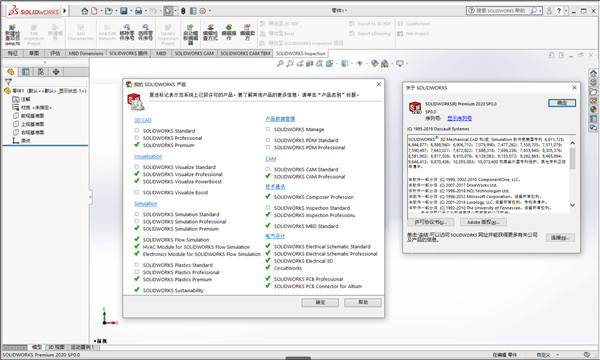The width and height of the screenshot is (600, 360).
Task: Open File Properties icon in top toolbar
Action: tap(193, 11)
